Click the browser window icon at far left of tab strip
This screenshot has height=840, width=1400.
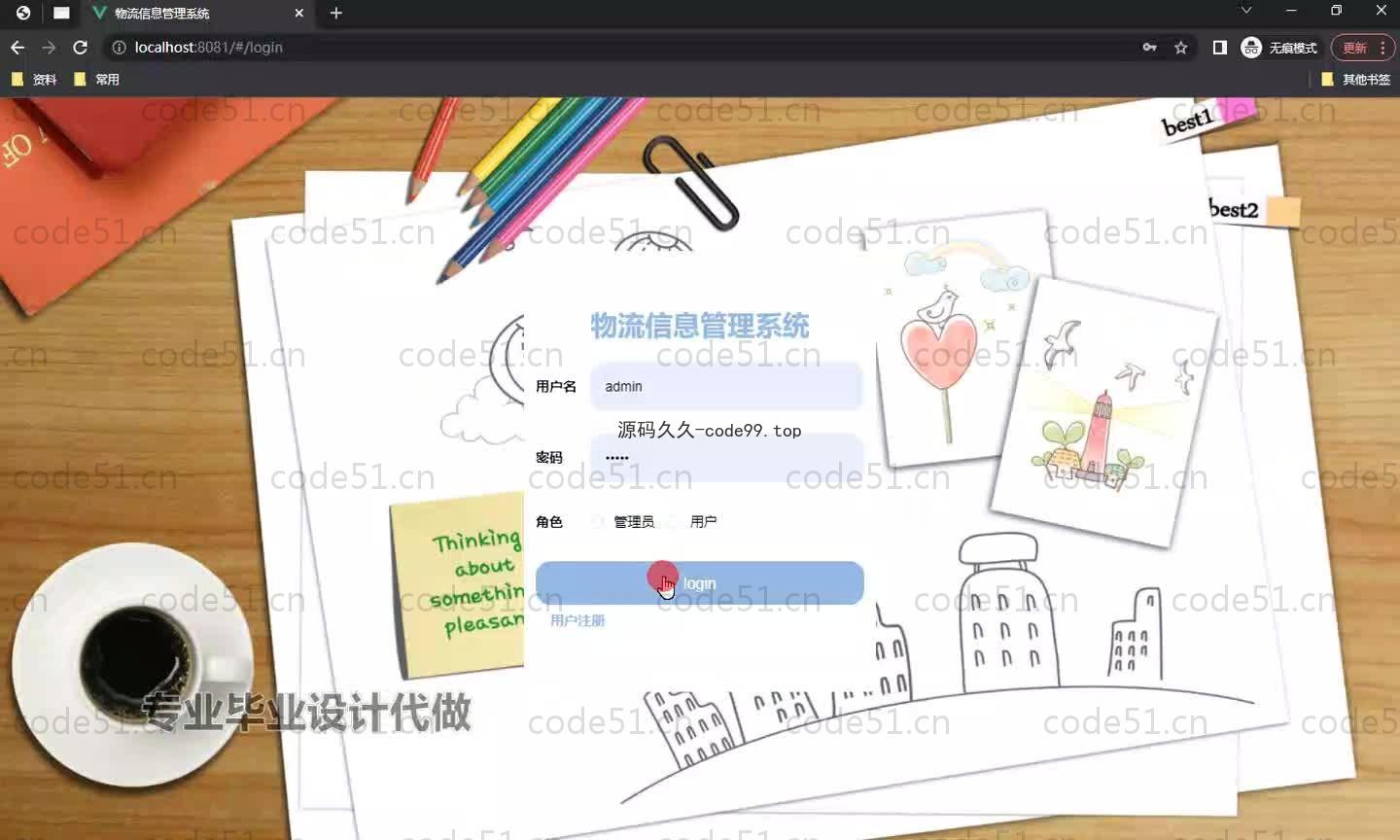click(x=23, y=13)
